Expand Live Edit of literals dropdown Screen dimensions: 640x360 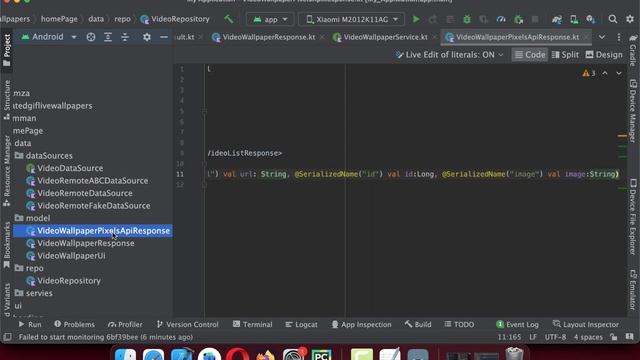pos(450,55)
